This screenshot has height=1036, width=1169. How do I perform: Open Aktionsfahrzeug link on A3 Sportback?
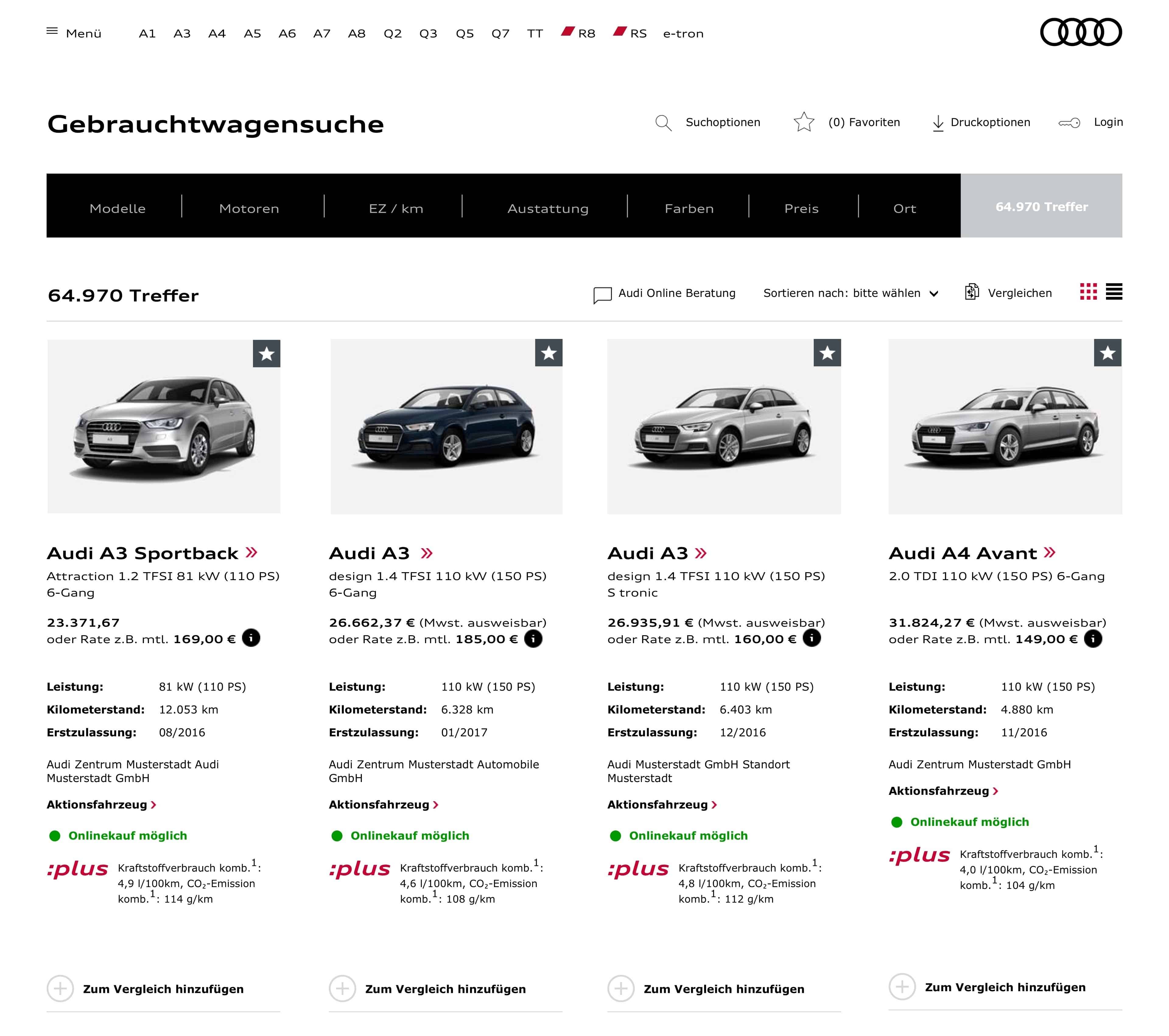click(101, 805)
